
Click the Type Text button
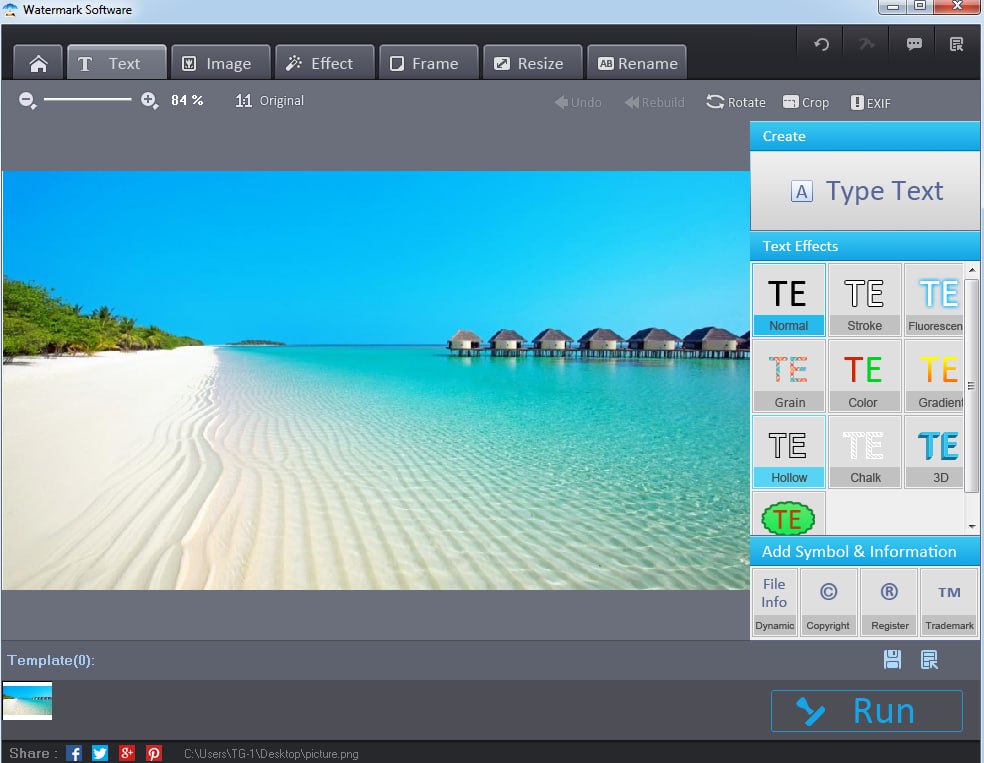tap(865, 191)
